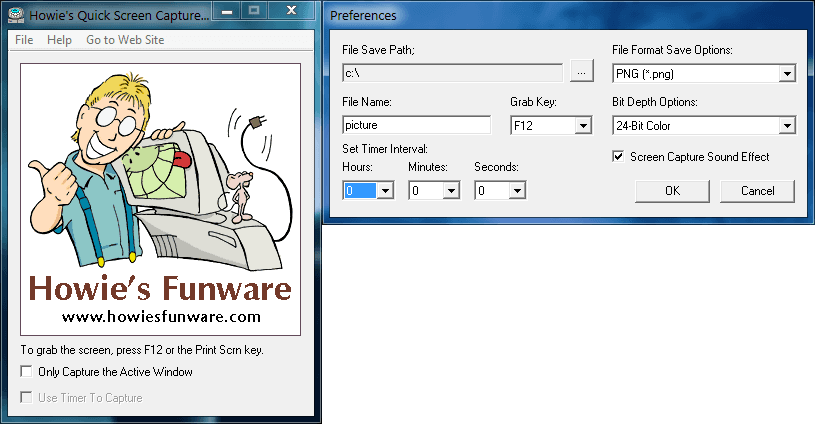Image resolution: width=815 pixels, height=424 pixels.
Task: Click the Howie's Funware cartoon logo image
Action: coord(161,200)
